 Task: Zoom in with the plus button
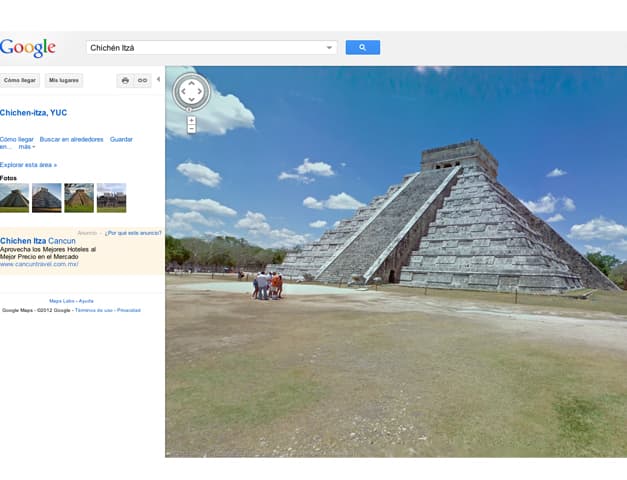point(191,120)
